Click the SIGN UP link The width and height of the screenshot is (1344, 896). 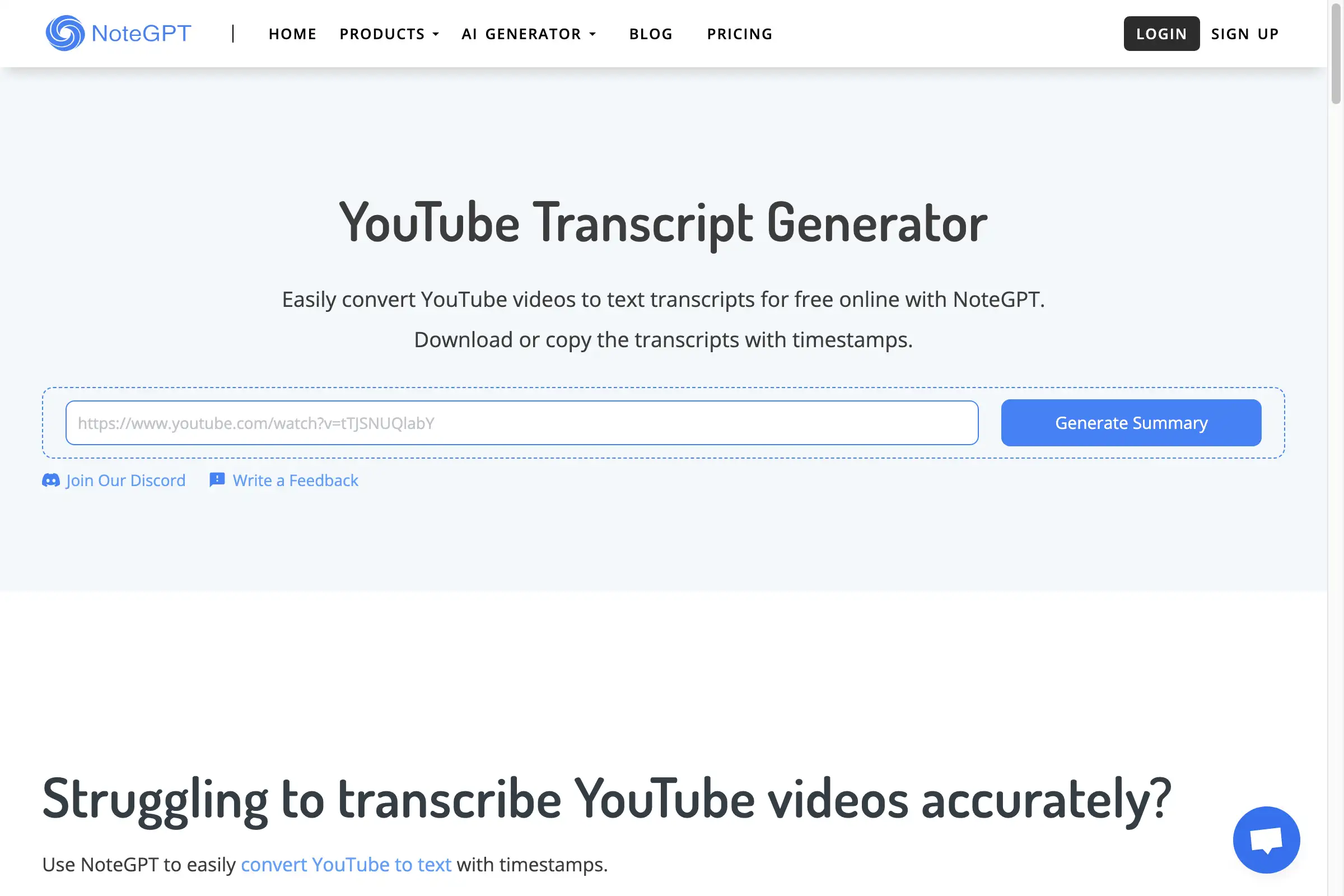point(1245,33)
